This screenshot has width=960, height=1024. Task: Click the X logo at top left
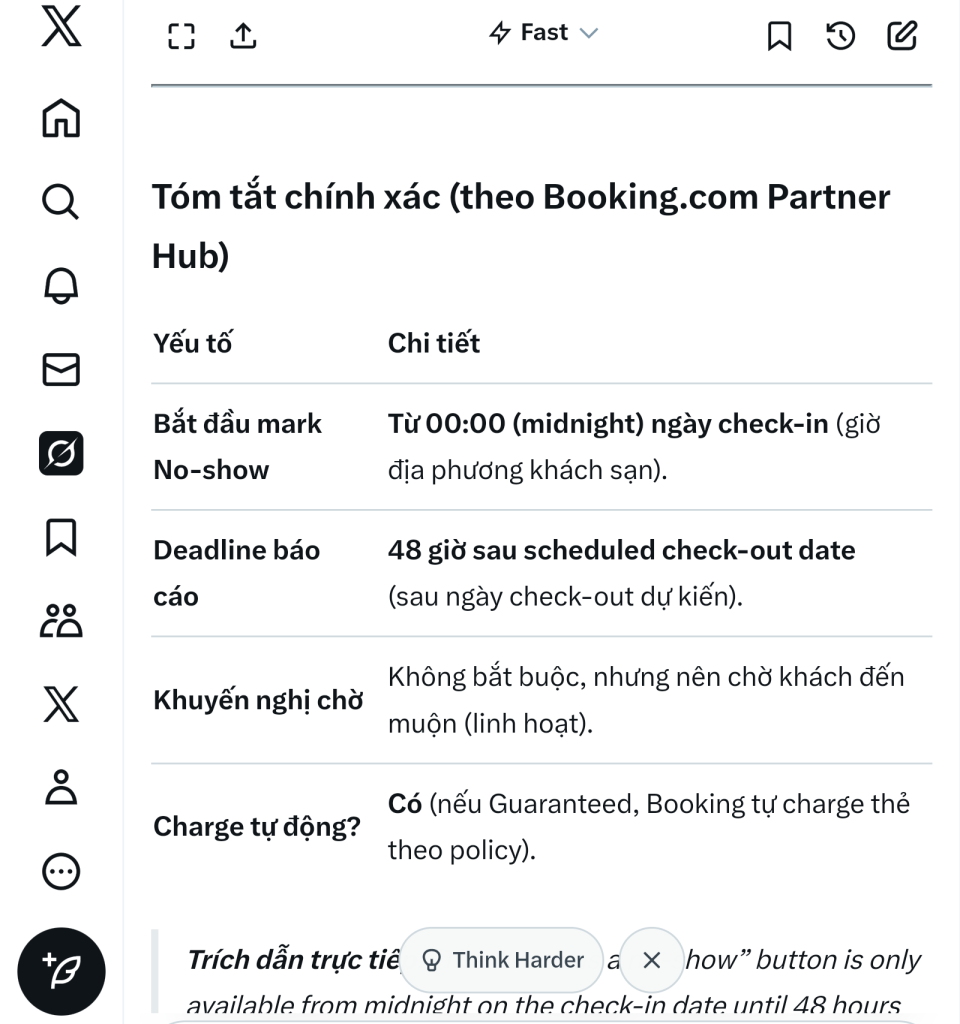[61, 29]
